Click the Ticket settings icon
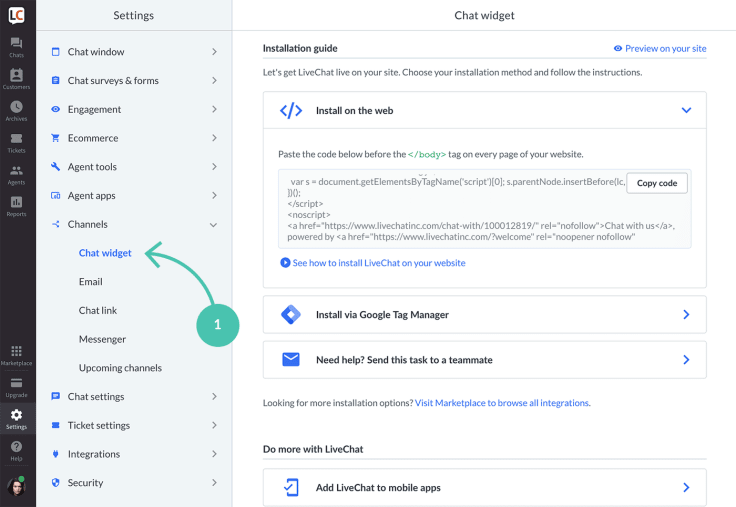This screenshot has height=507, width=736. click(x=55, y=425)
